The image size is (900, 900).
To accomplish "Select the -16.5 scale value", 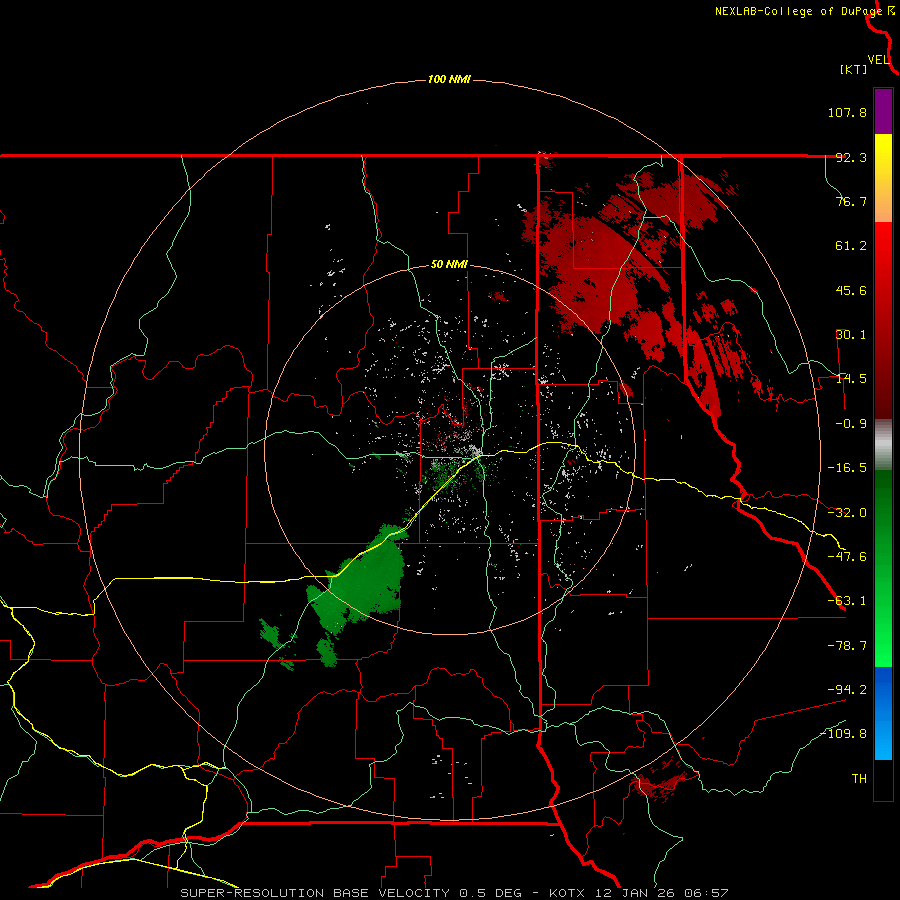I will 847,468.
